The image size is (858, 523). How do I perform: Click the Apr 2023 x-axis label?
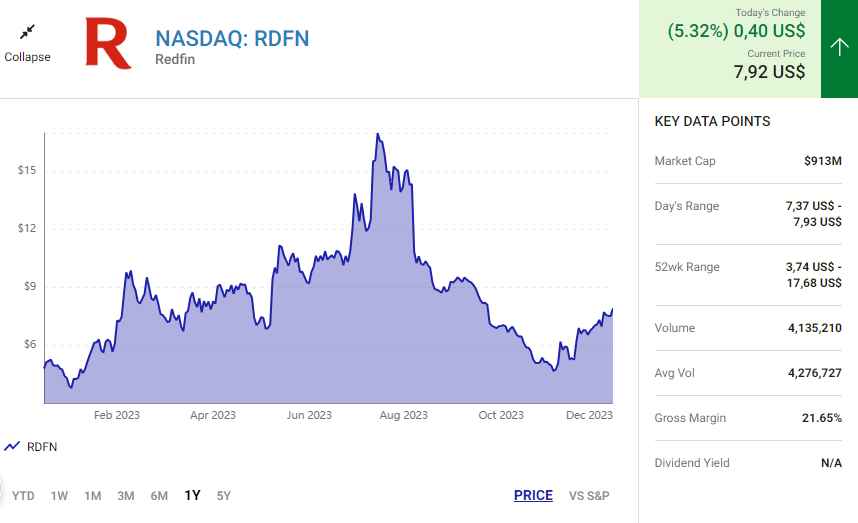click(x=213, y=415)
